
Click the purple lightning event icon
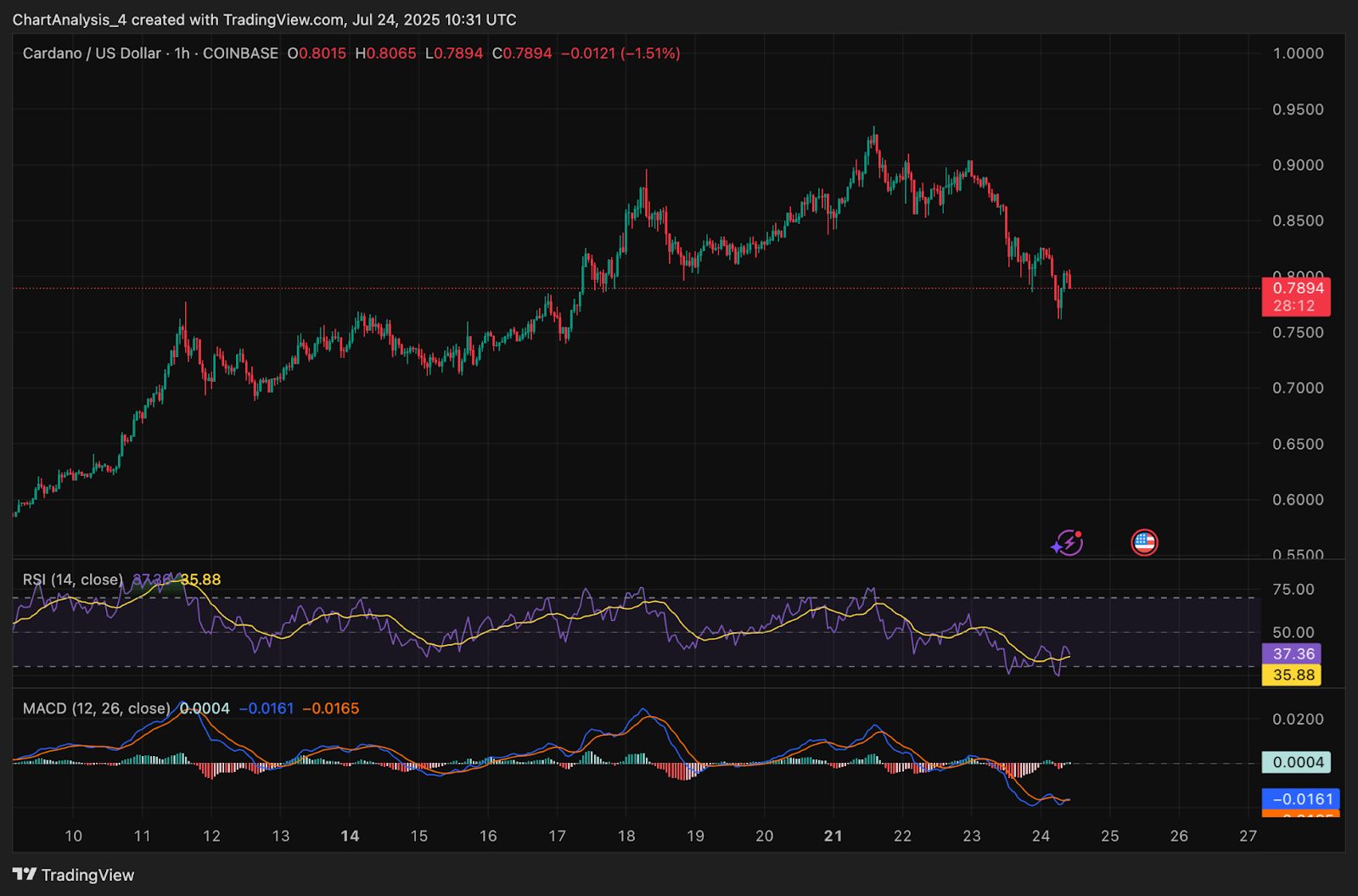[1067, 542]
